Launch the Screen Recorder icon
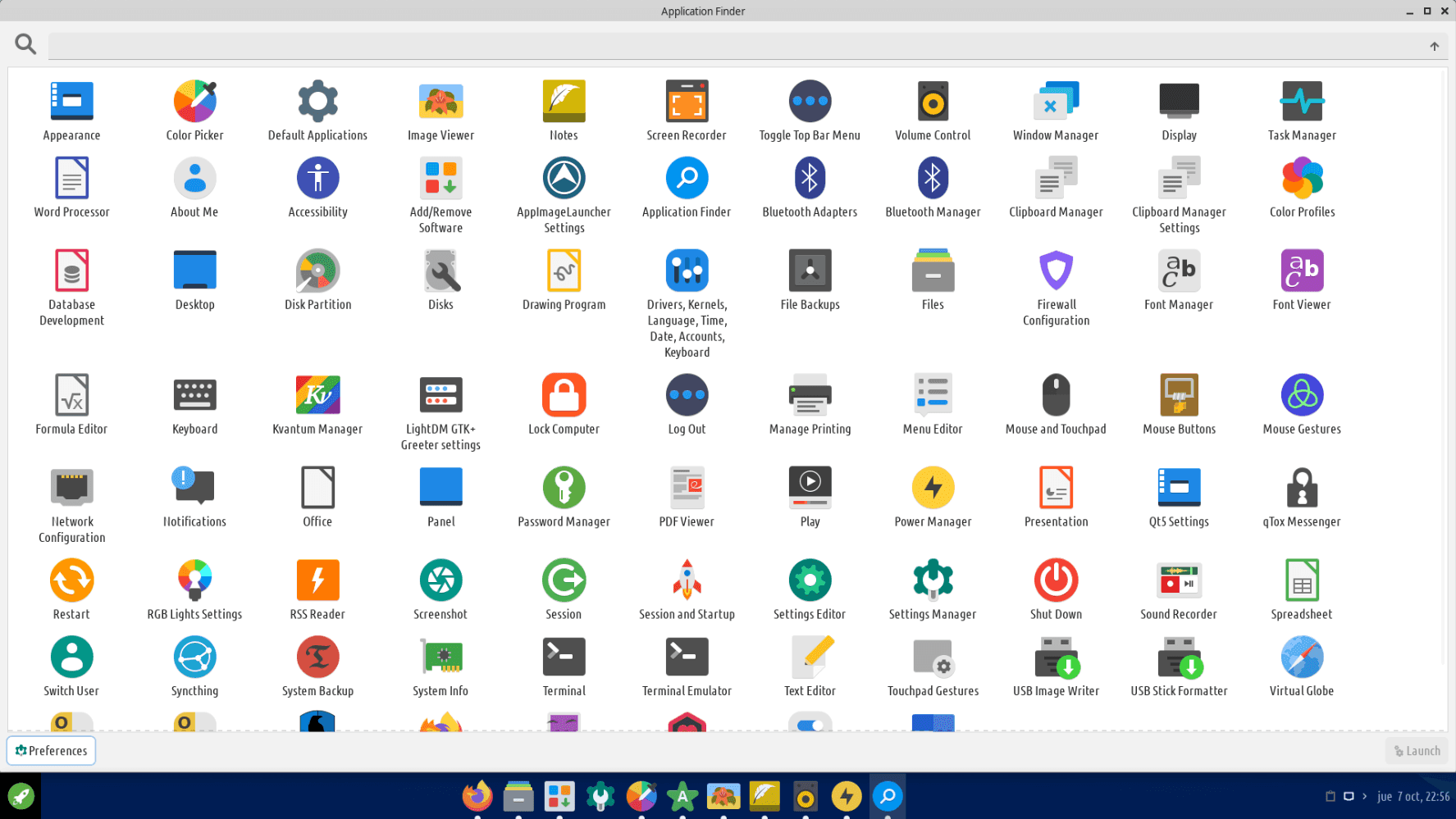Image resolution: width=1456 pixels, height=819 pixels. pos(687,102)
